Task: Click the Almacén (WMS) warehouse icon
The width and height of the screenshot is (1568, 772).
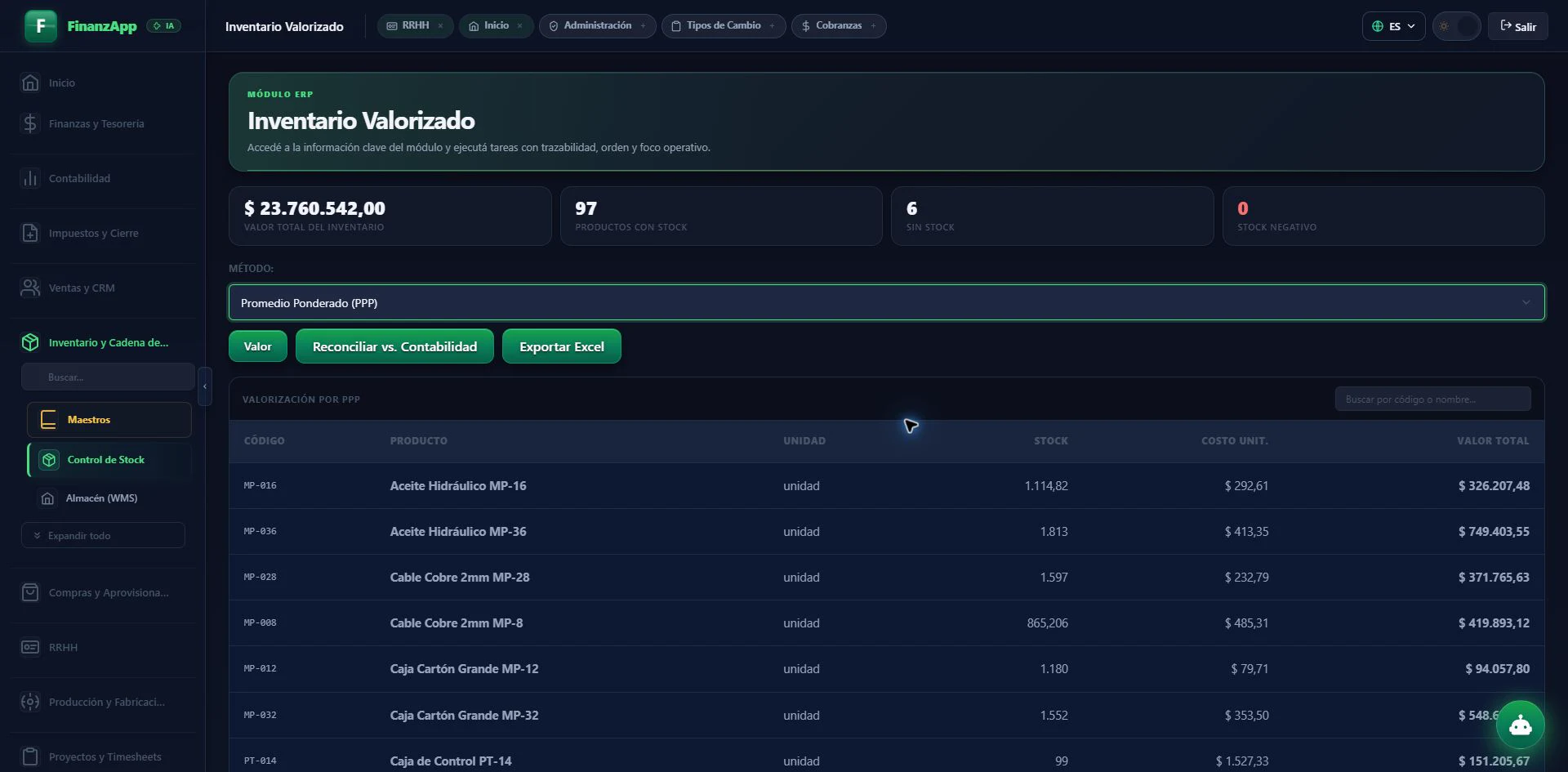Action: click(47, 498)
